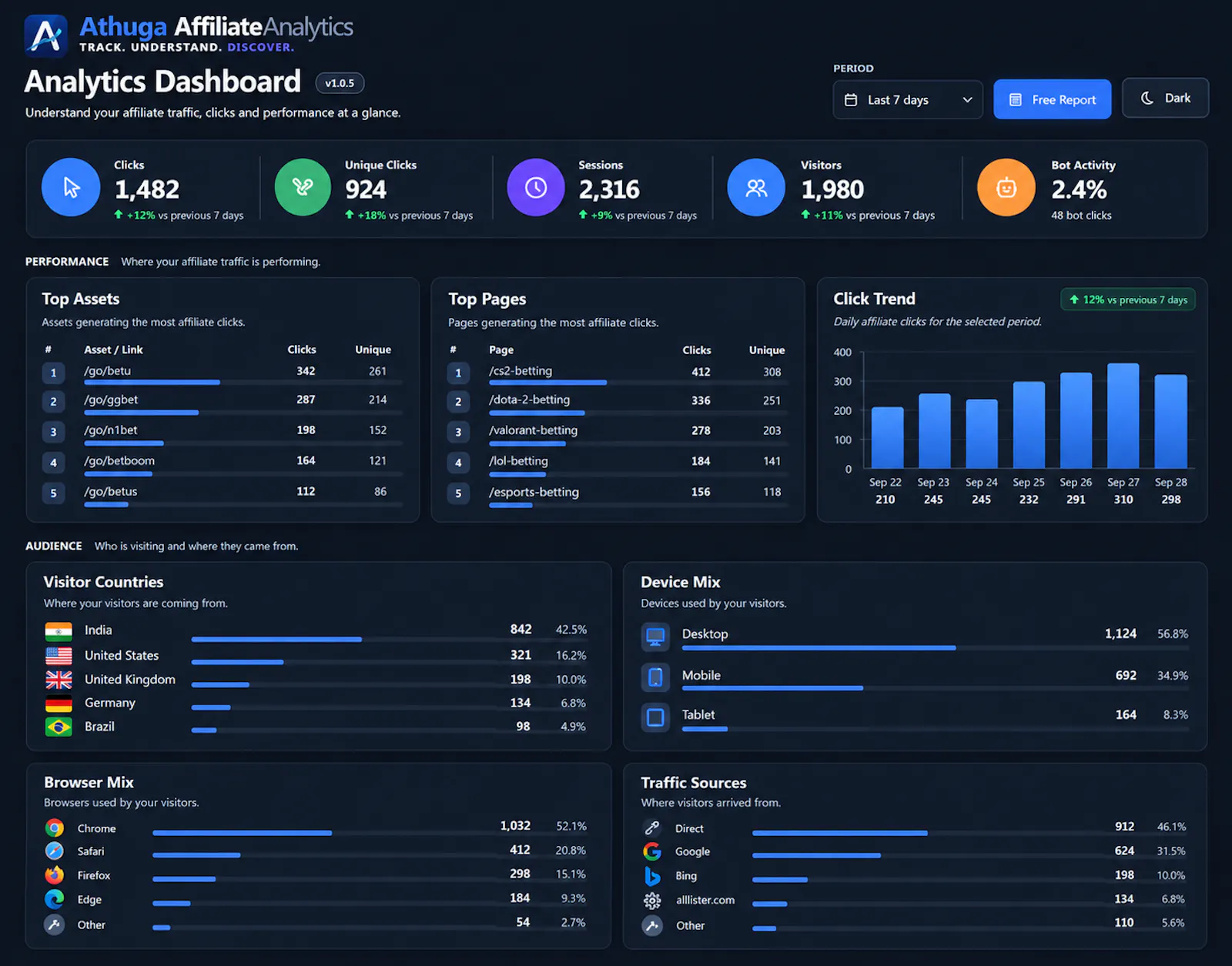Click the Clicks column header in Top Pages
1232x966 pixels.
pyautogui.click(x=696, y=349)
